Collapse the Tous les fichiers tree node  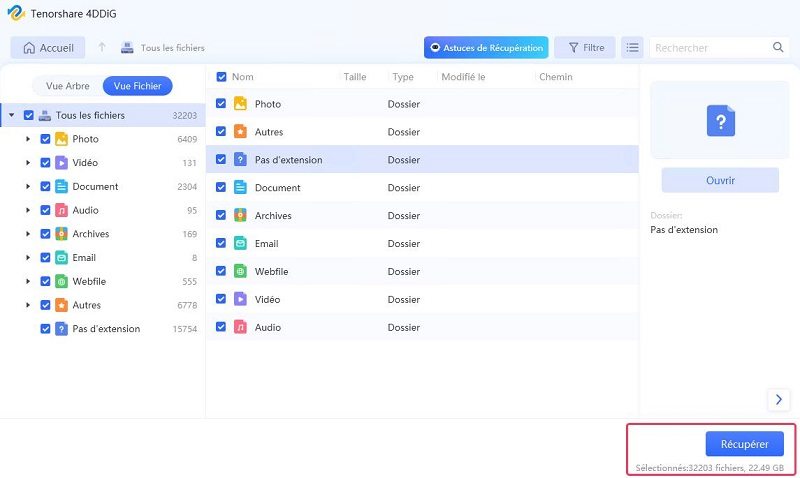[x=12, y=115]
